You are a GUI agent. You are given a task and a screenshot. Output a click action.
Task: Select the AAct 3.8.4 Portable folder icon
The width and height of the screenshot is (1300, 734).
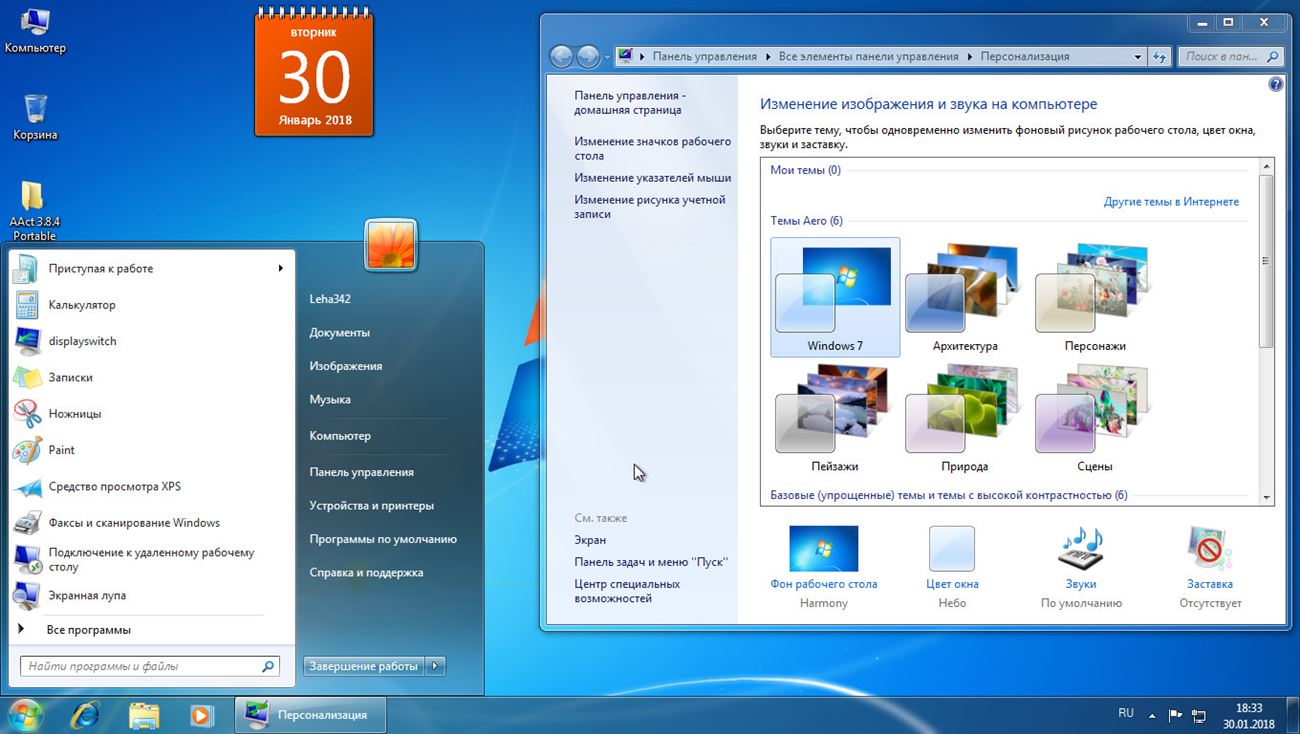[x=34, y=210]
